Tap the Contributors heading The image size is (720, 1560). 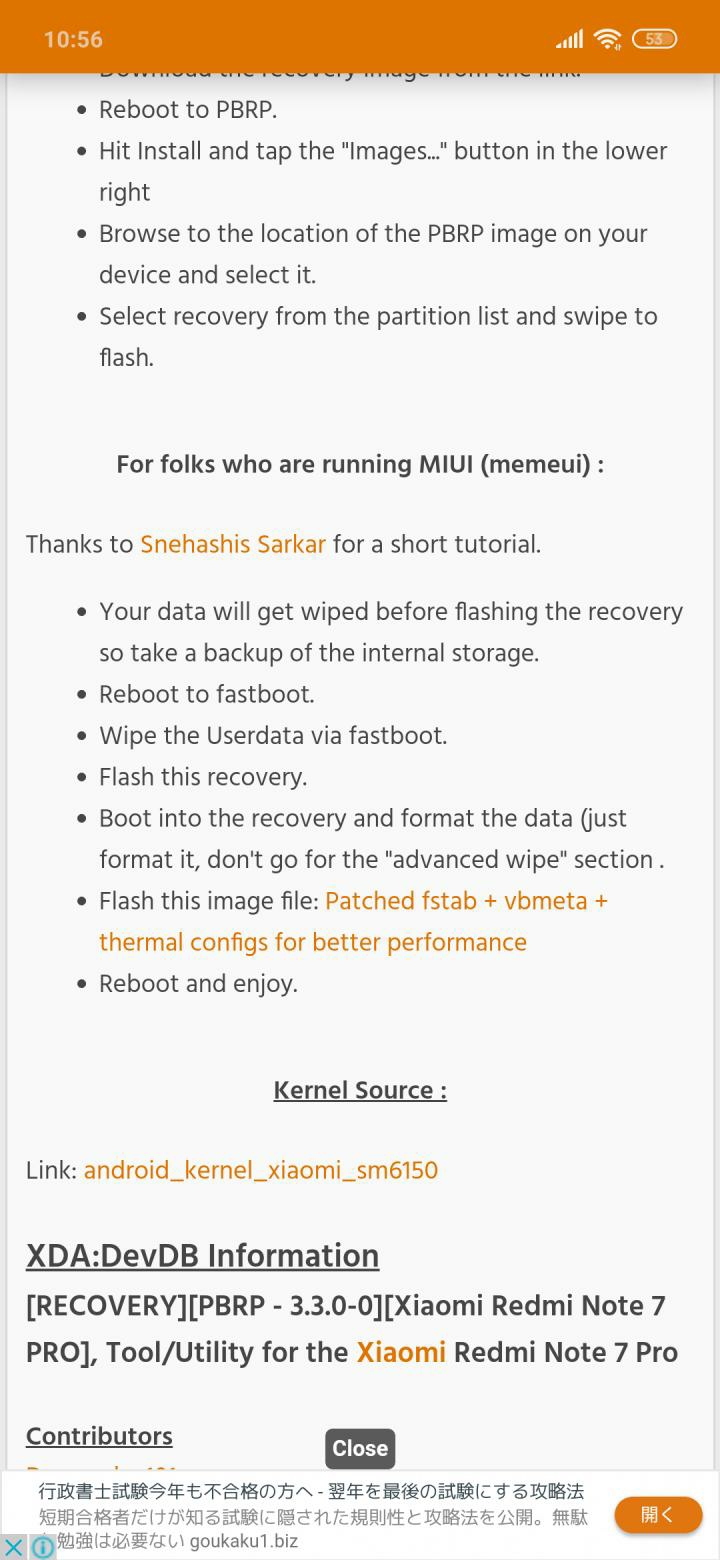[x=99, y=1436]
